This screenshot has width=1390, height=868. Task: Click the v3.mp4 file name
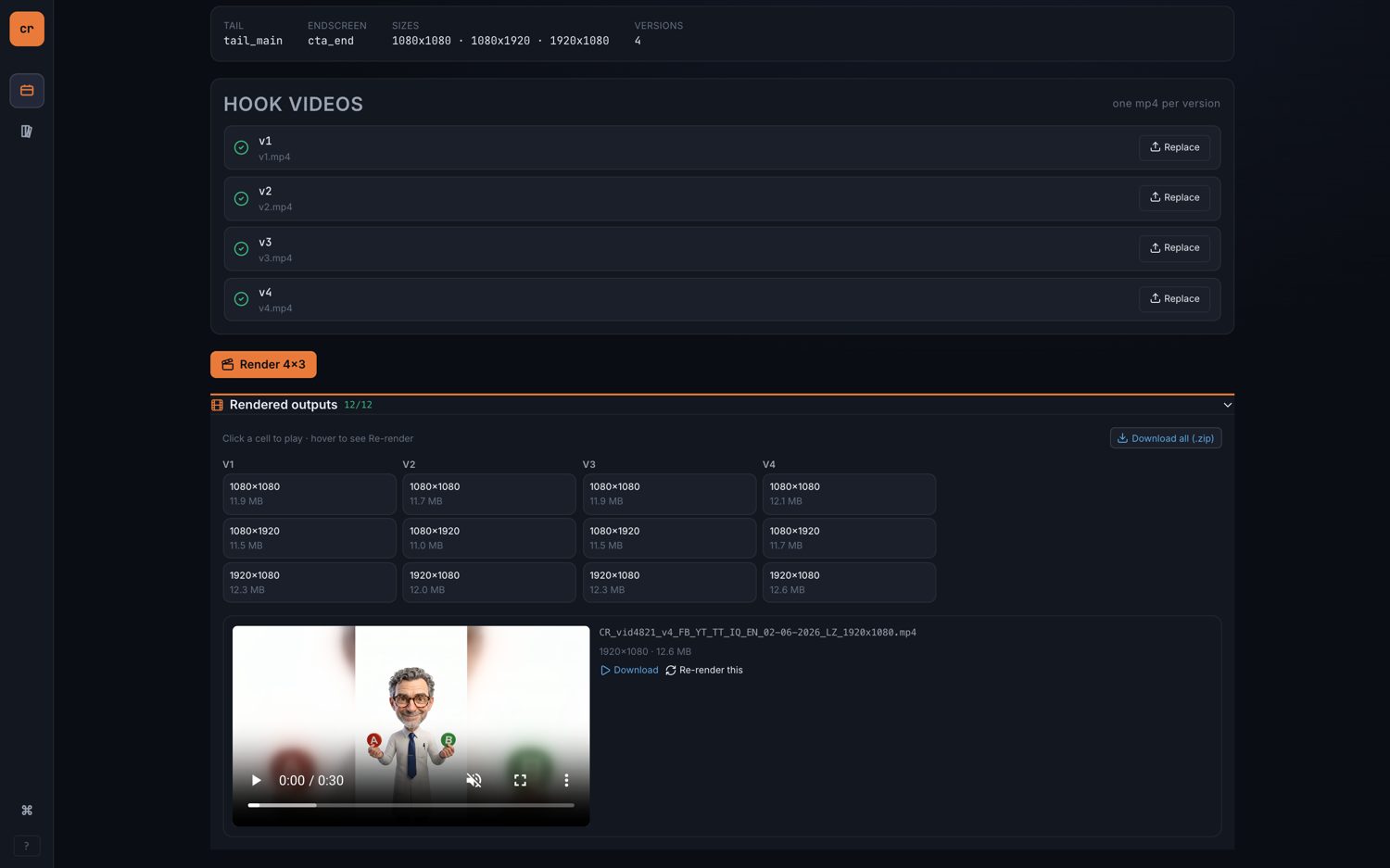point(275,258)
